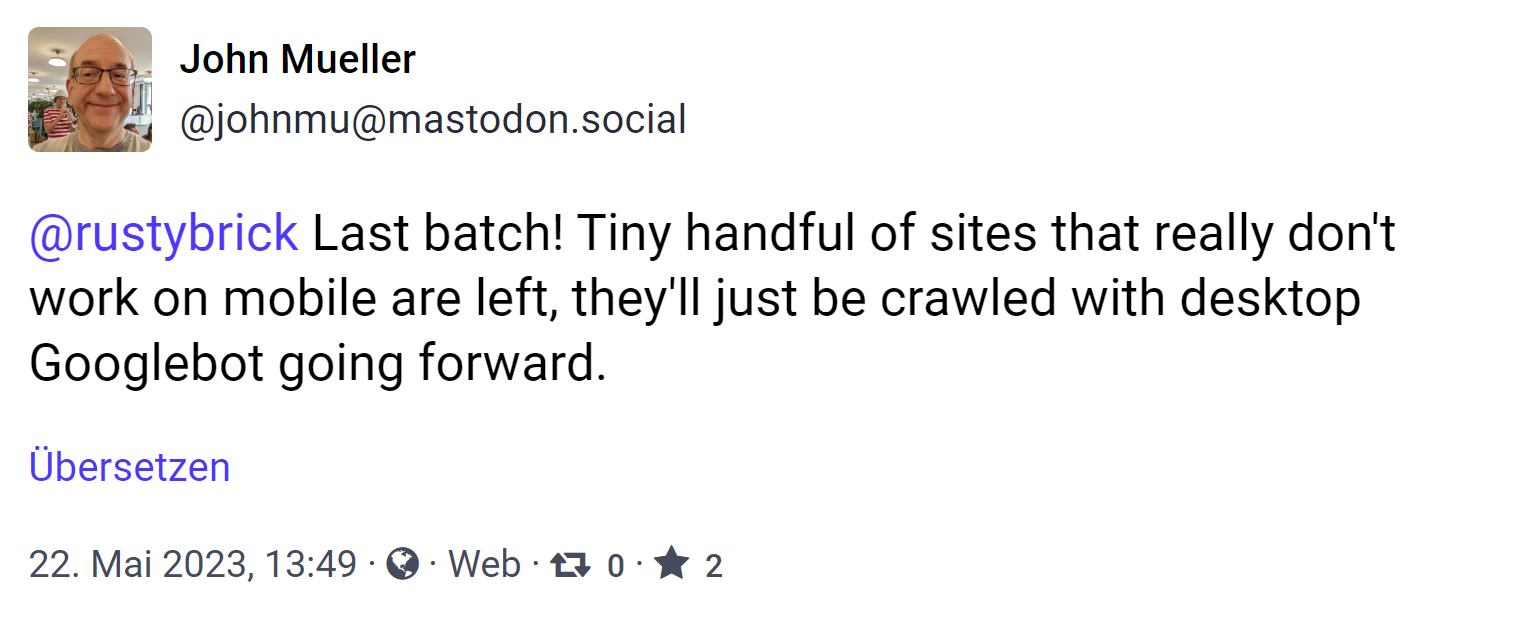Click John Mueller's profile avatar photo
1533x618 pixels.
click(x=90, y=89)
